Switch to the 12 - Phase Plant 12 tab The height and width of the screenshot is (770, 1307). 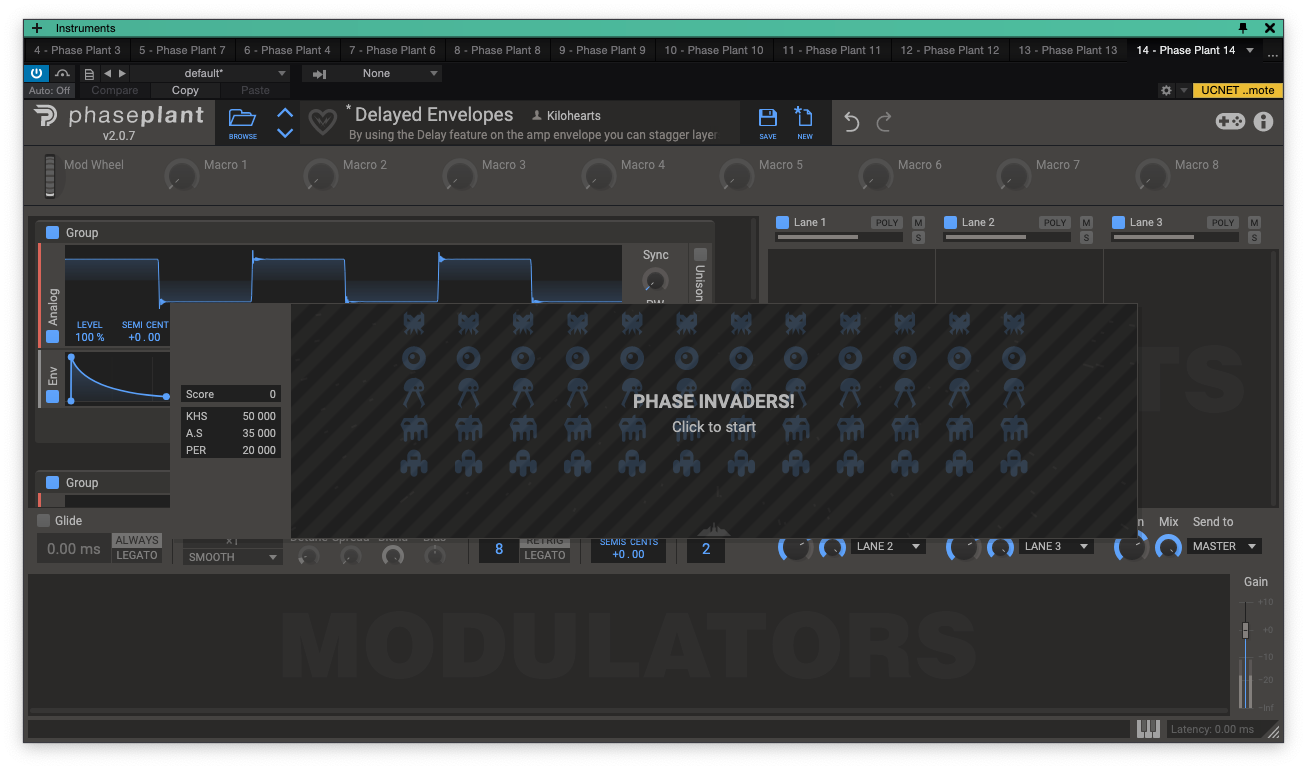[949, 50]
